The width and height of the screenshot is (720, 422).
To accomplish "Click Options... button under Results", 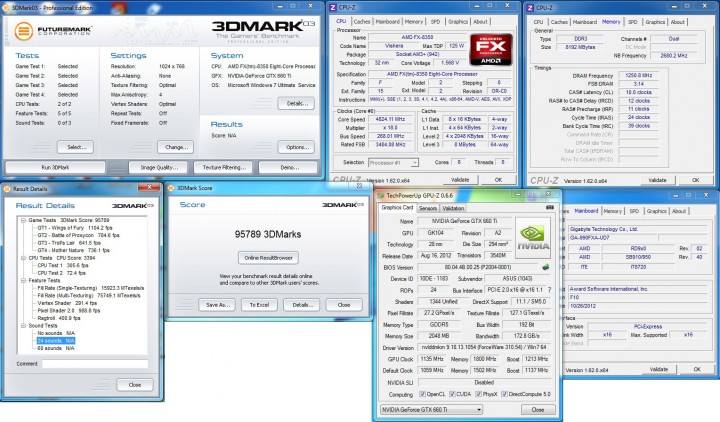I will pyautogui.click(x=297, y=147).
